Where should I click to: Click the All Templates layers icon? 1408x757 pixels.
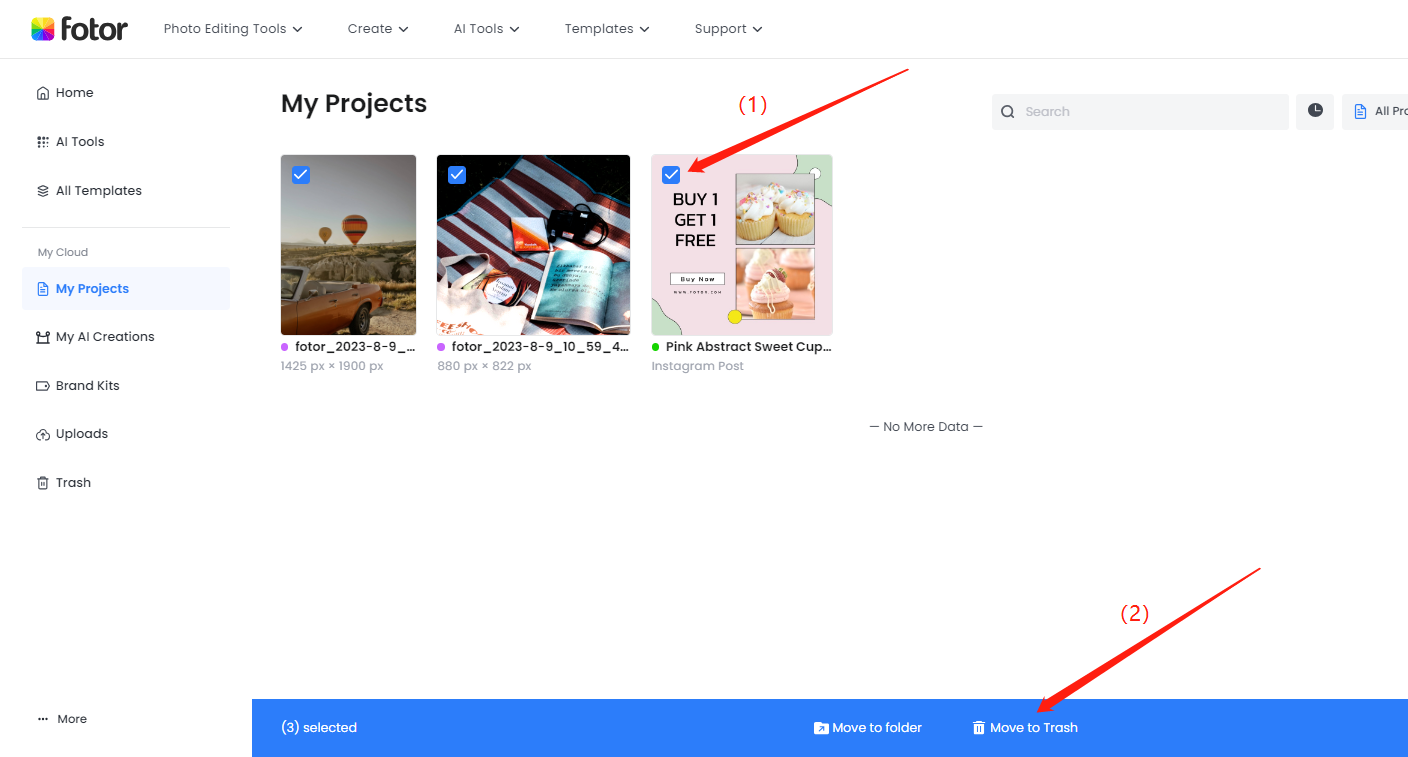43,191
